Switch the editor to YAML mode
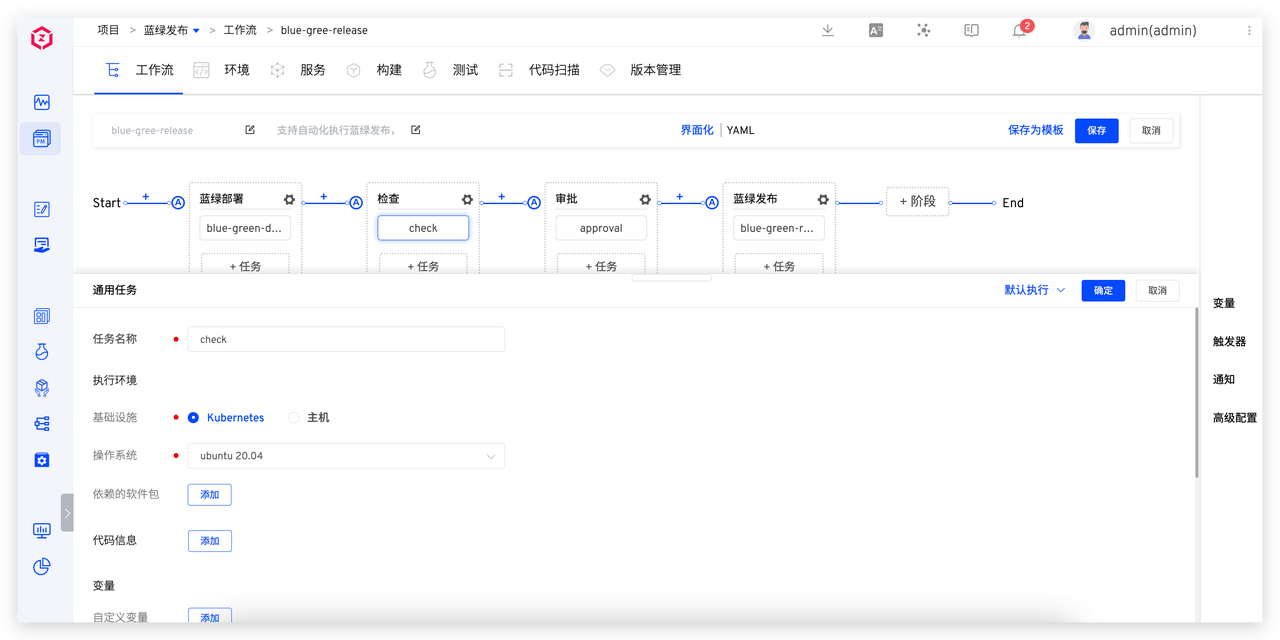Image resolution: width=1280 pixels, height=640 pixels. 740,130
